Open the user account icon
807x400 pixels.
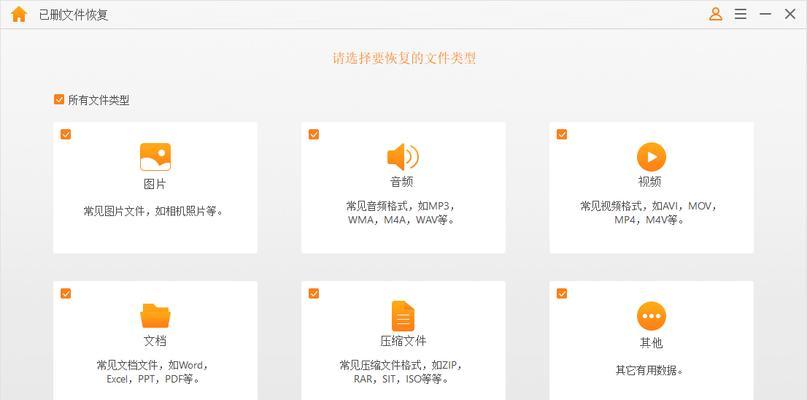point(715,14)
